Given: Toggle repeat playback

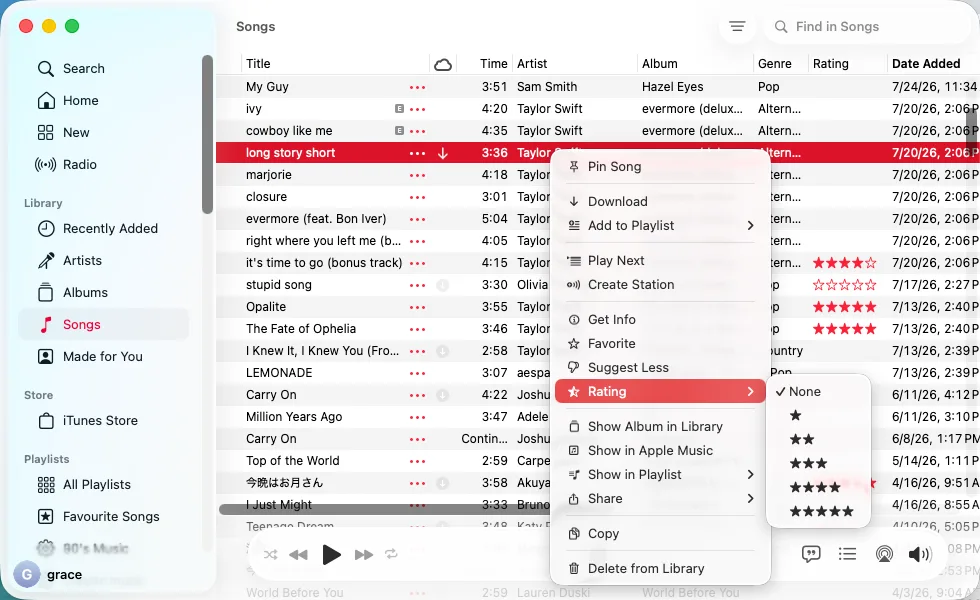Looking at the screenshot, I should (x=391, y=554).
